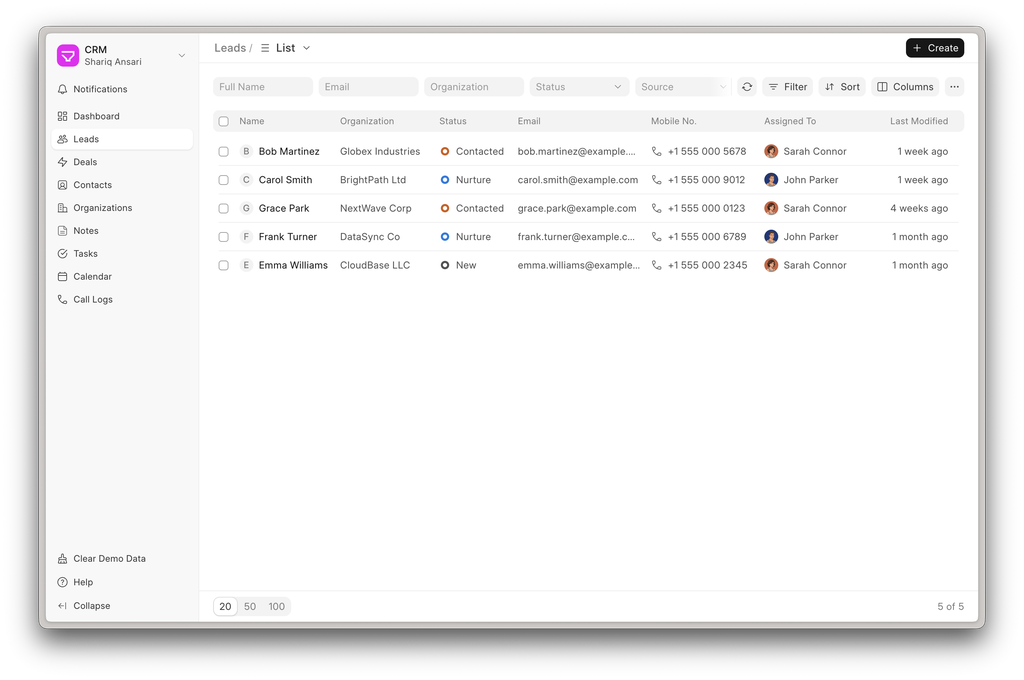Screen dimensions: 1024x680
Task: Open the Status filter dropdown
Action: coord(579,87)
